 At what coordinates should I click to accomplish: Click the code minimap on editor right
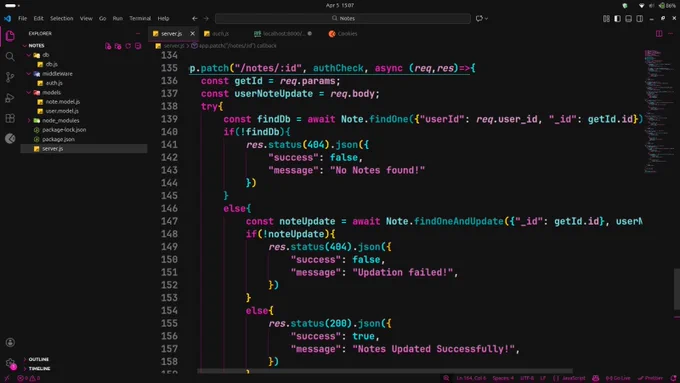click(x=658, y=111)
